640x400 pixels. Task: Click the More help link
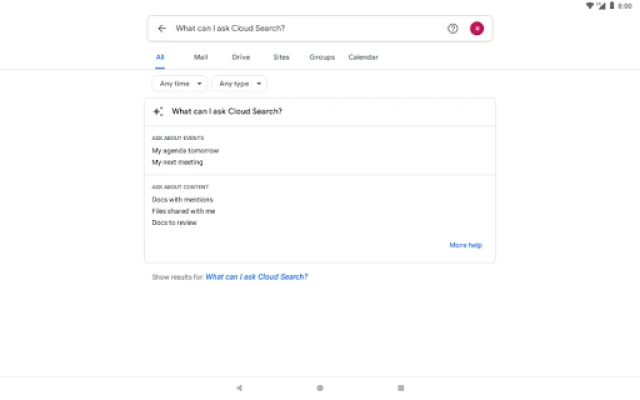point(465,245)
